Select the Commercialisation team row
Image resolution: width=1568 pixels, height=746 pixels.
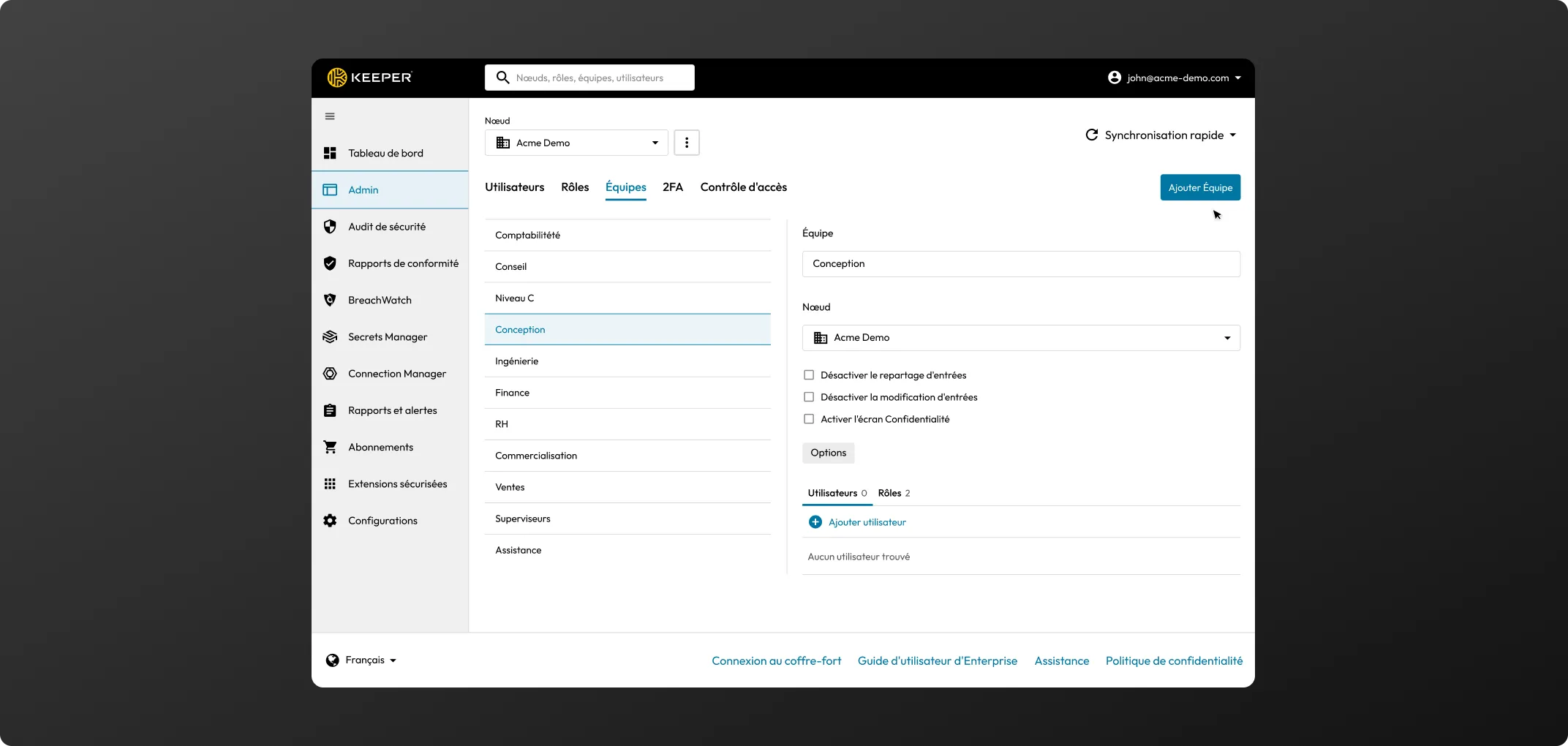pyautogui.click(x=627, y=456)
